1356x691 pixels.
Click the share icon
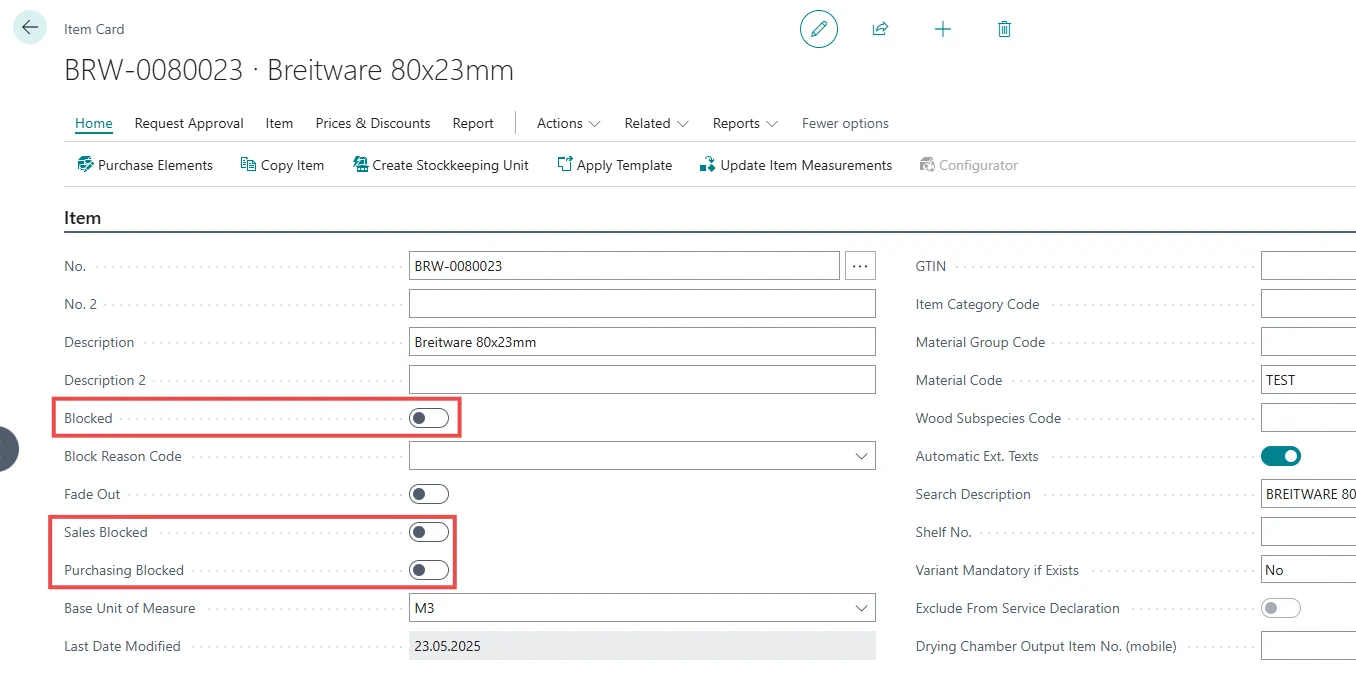880,29
